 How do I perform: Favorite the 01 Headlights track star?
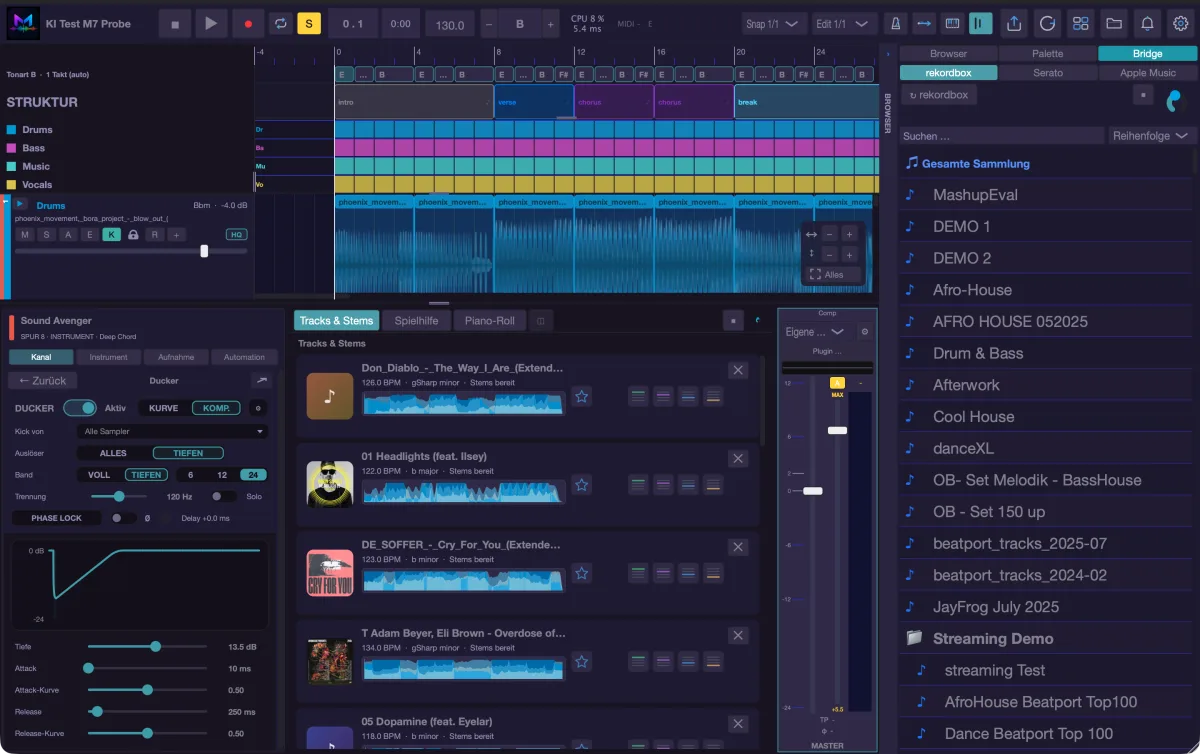coord(581,485)
